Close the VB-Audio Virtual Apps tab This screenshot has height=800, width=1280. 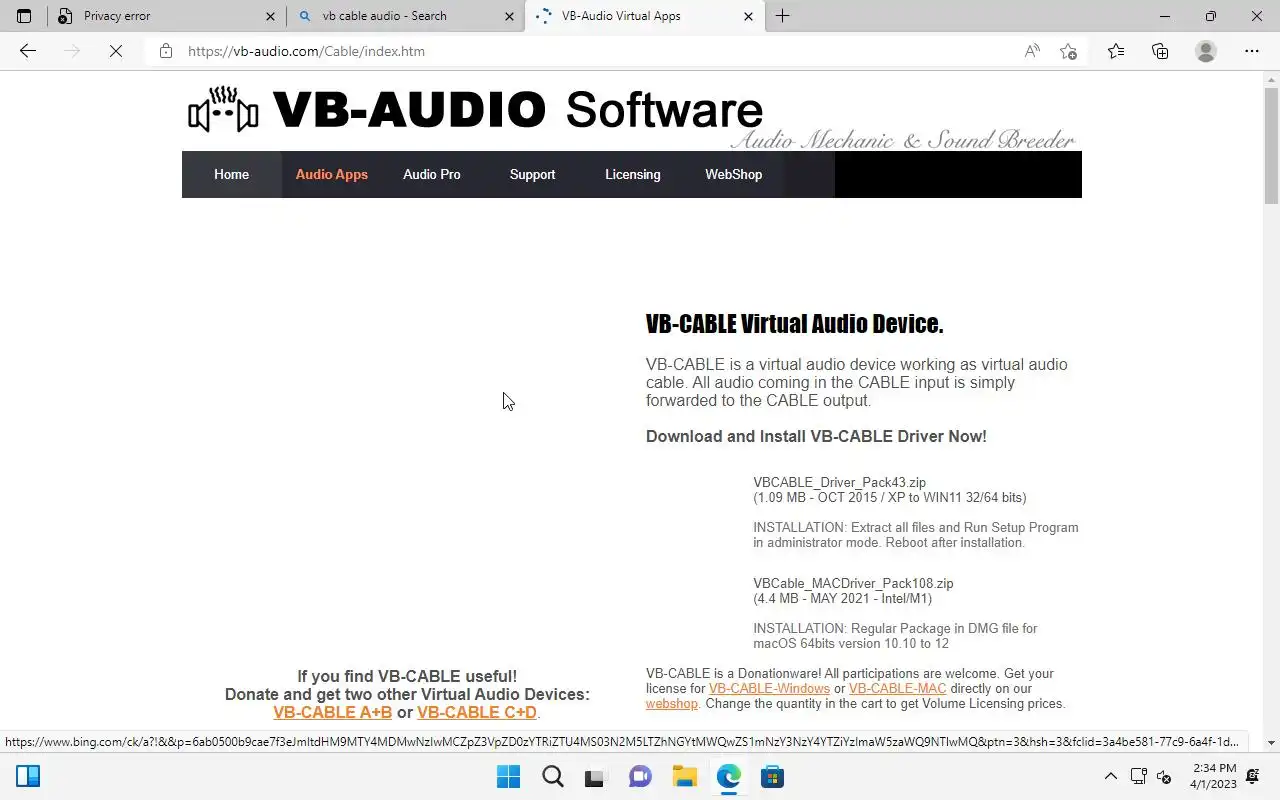pyautogui.click(x=748, y=16)
